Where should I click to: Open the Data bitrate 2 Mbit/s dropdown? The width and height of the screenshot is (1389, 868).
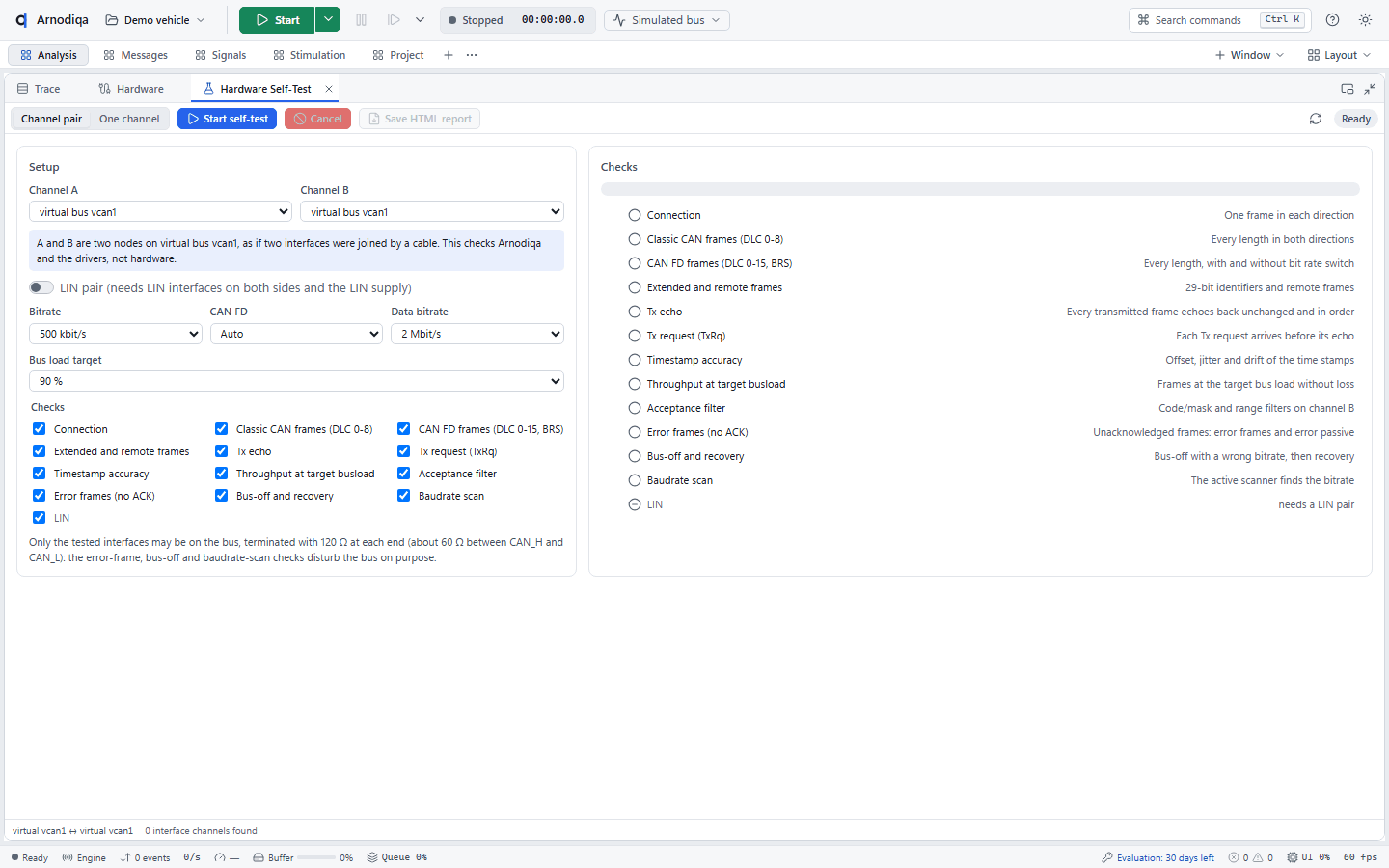click(477, 334)
